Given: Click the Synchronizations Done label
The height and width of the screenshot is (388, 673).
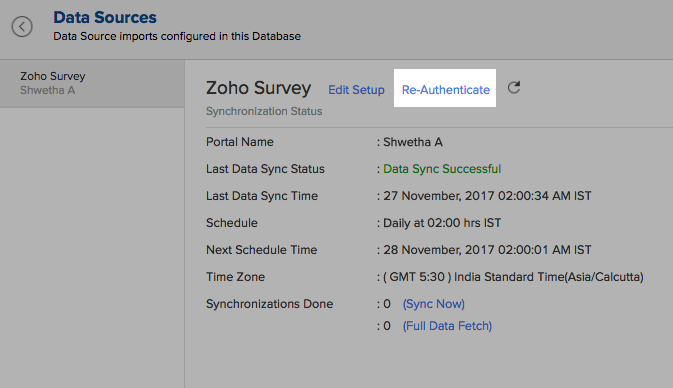Looking at the screenshot, I should point(270,304).
